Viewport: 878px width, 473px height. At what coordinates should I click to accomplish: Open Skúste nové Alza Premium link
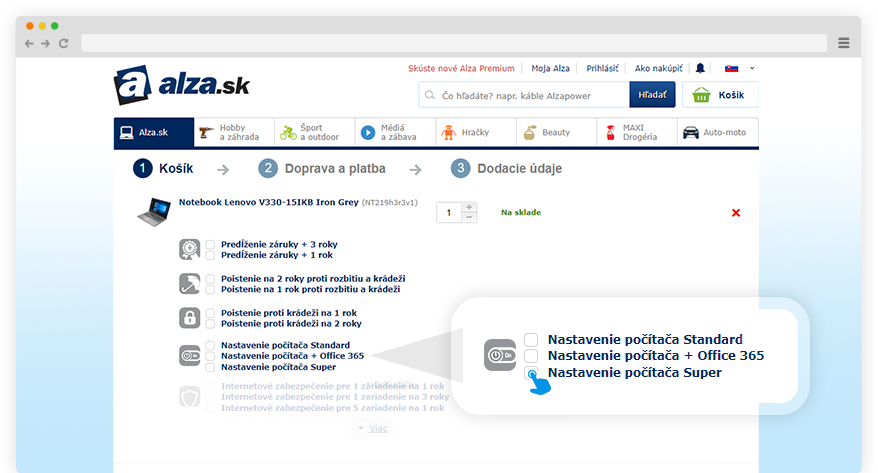[x=461, y=68]
